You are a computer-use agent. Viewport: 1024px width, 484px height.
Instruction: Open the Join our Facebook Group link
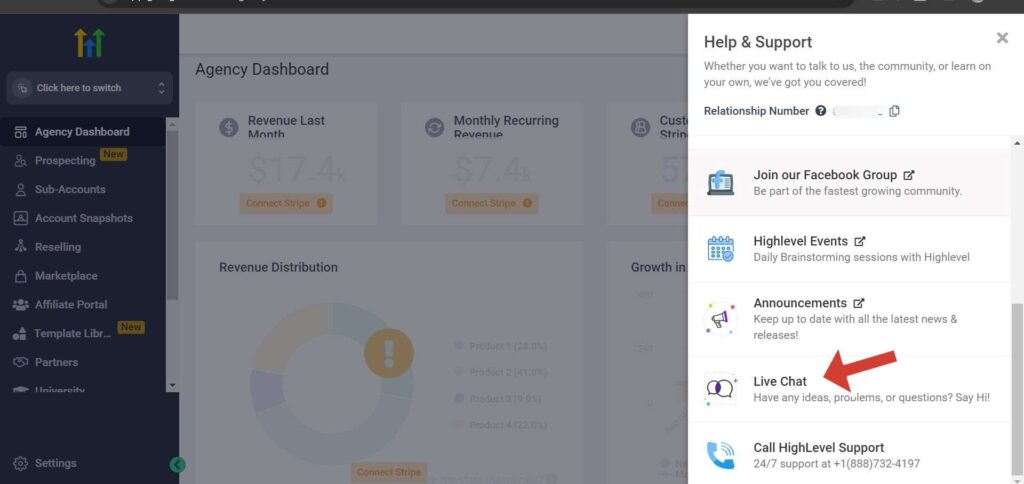pyautogui.click(x=825, y=174)
